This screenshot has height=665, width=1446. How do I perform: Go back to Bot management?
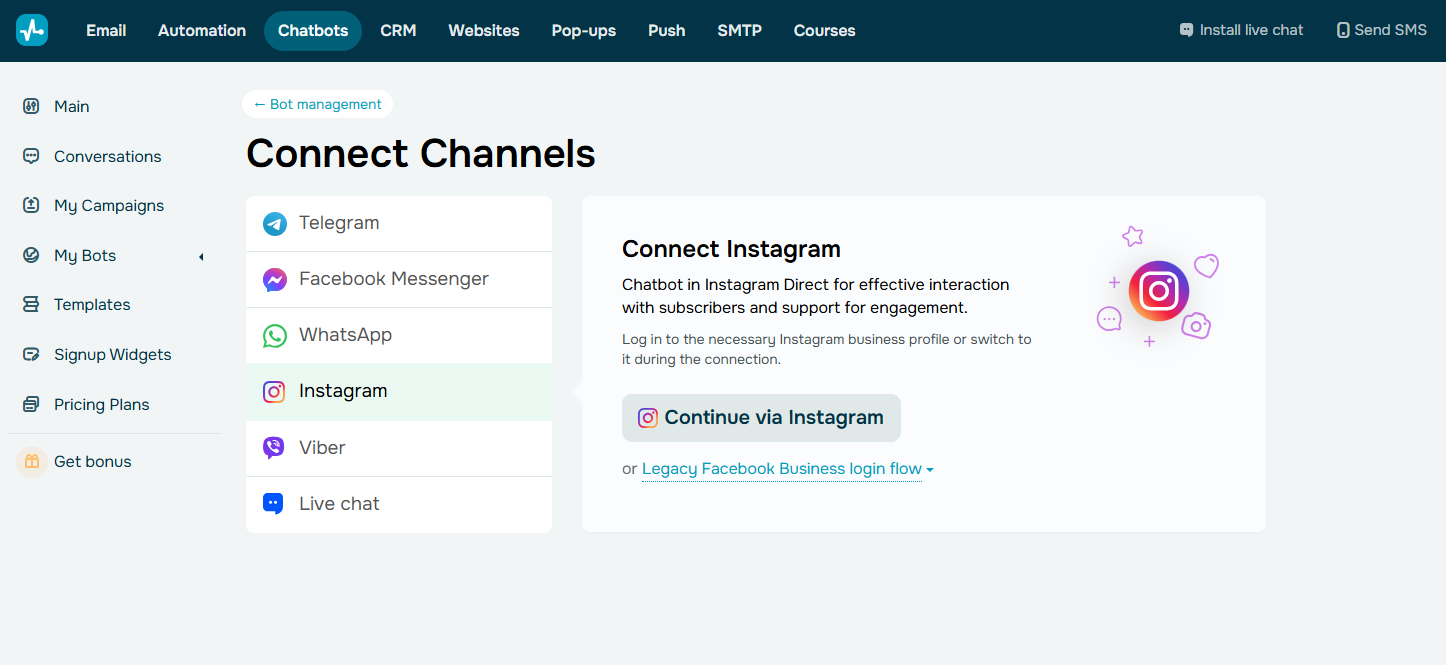(x=317, y=104)
